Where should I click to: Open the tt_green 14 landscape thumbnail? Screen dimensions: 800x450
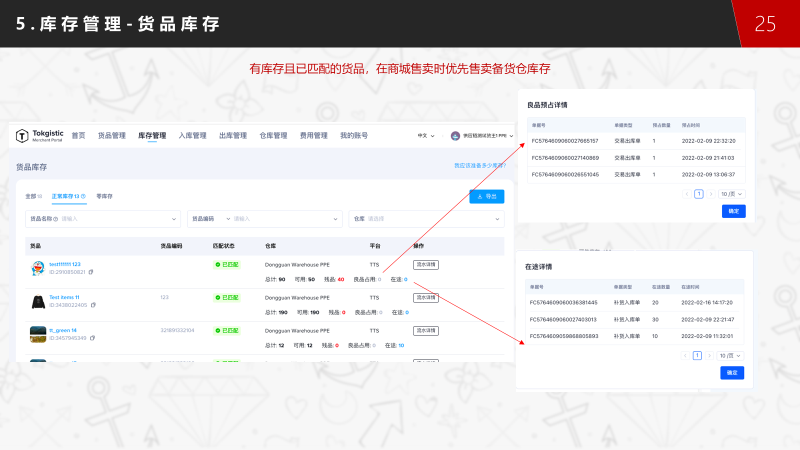coord(38,334)
